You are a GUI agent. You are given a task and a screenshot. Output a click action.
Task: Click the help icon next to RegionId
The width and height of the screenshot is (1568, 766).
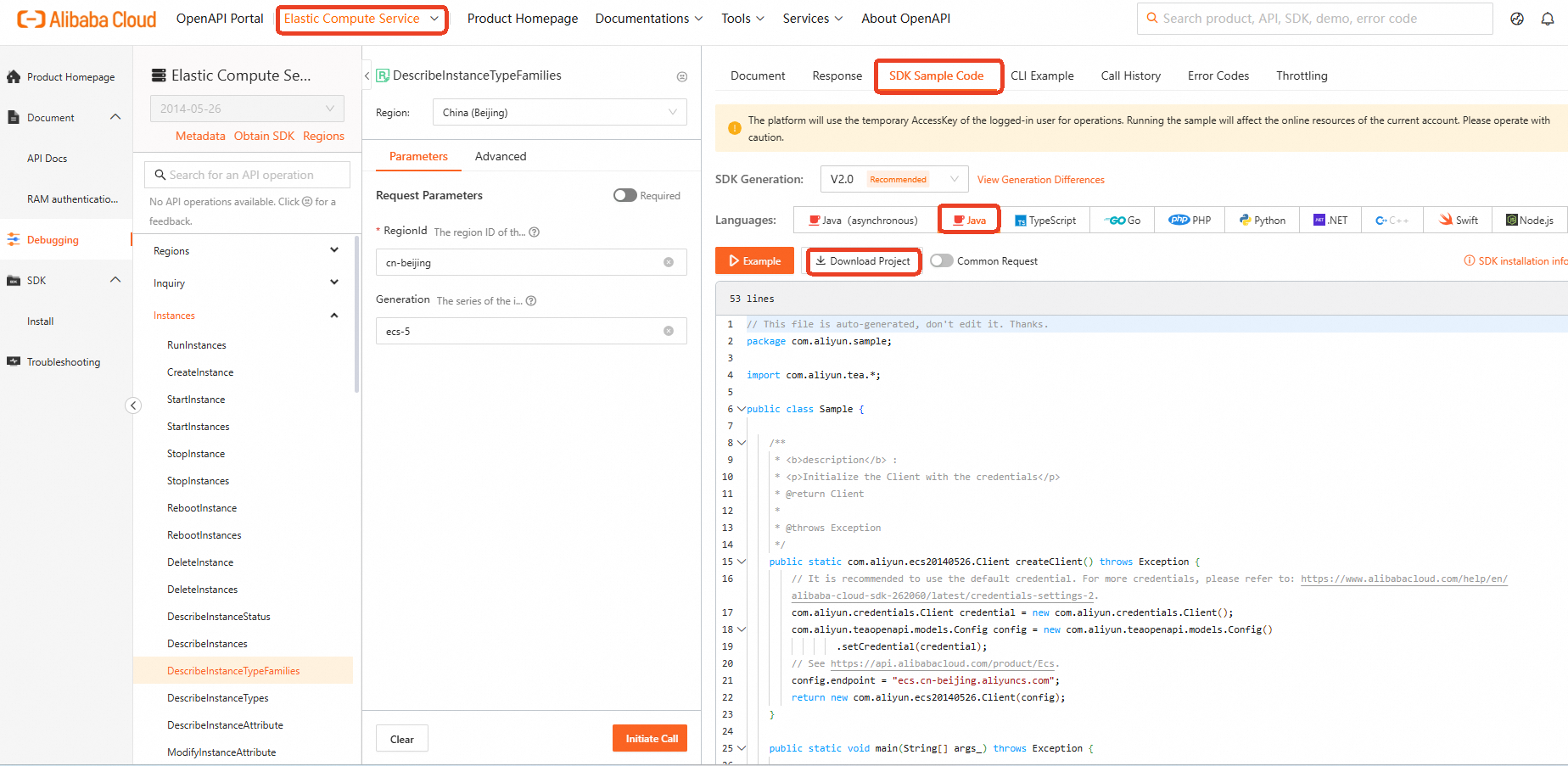(535, 232)
